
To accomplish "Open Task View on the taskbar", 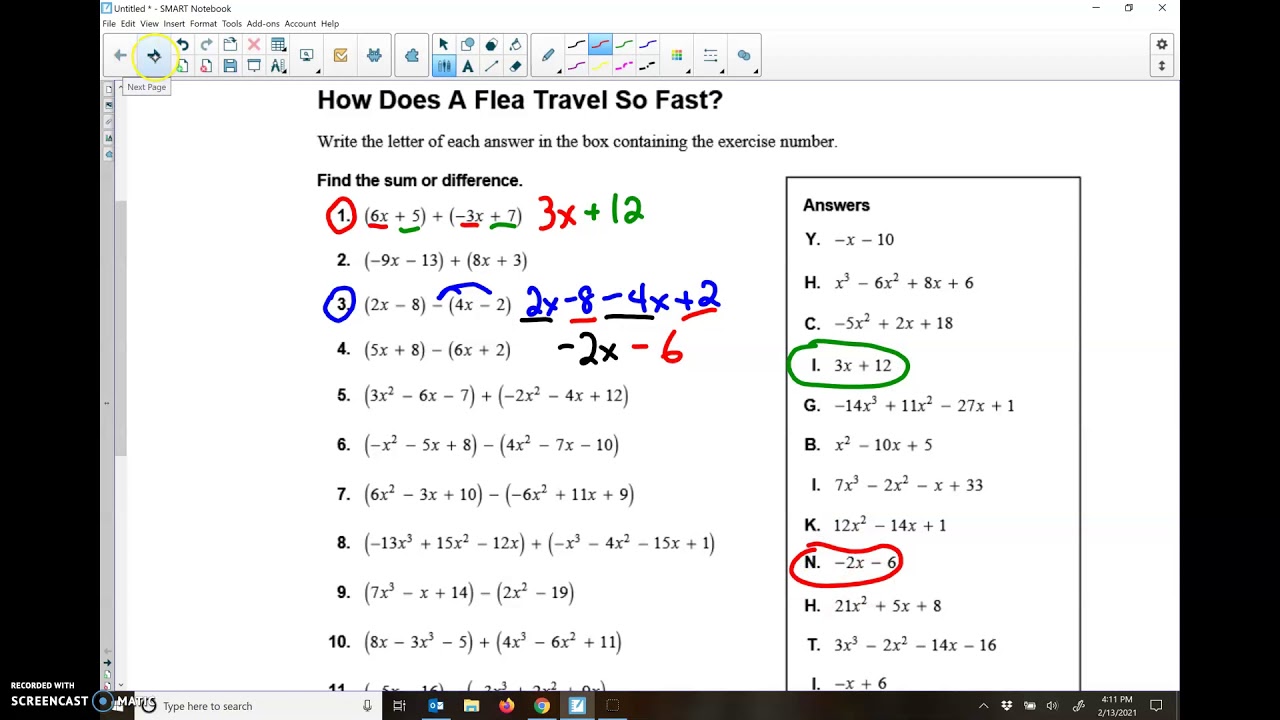I will click(x=399, y=706).
